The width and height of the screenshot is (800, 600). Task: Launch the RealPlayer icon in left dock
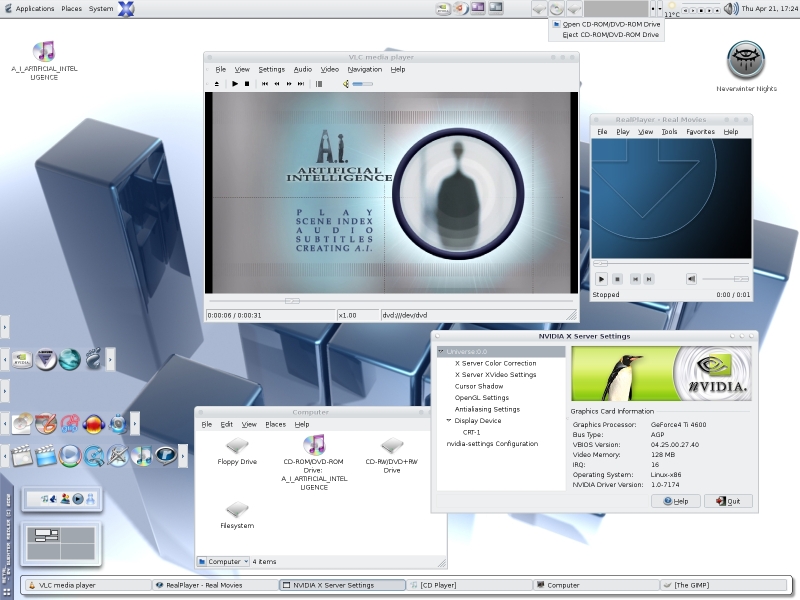click(x=166, y=456)
